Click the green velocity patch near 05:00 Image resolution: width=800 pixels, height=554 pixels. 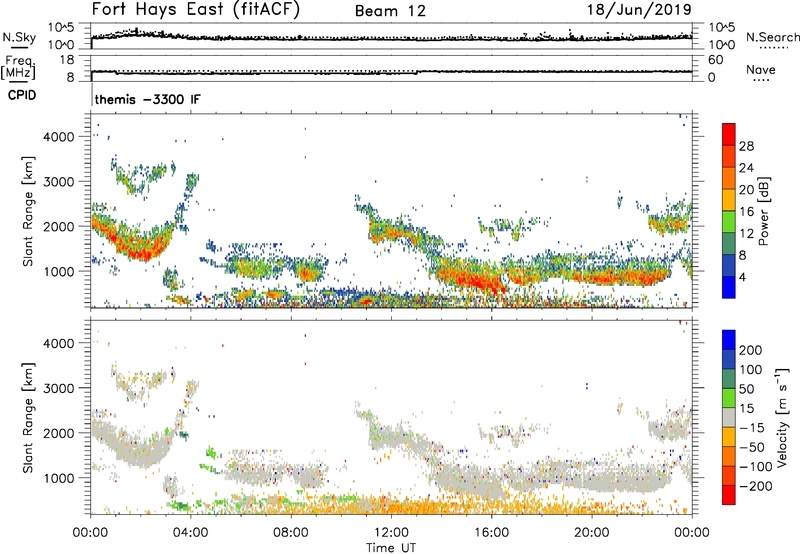click(x=211, y=452)
